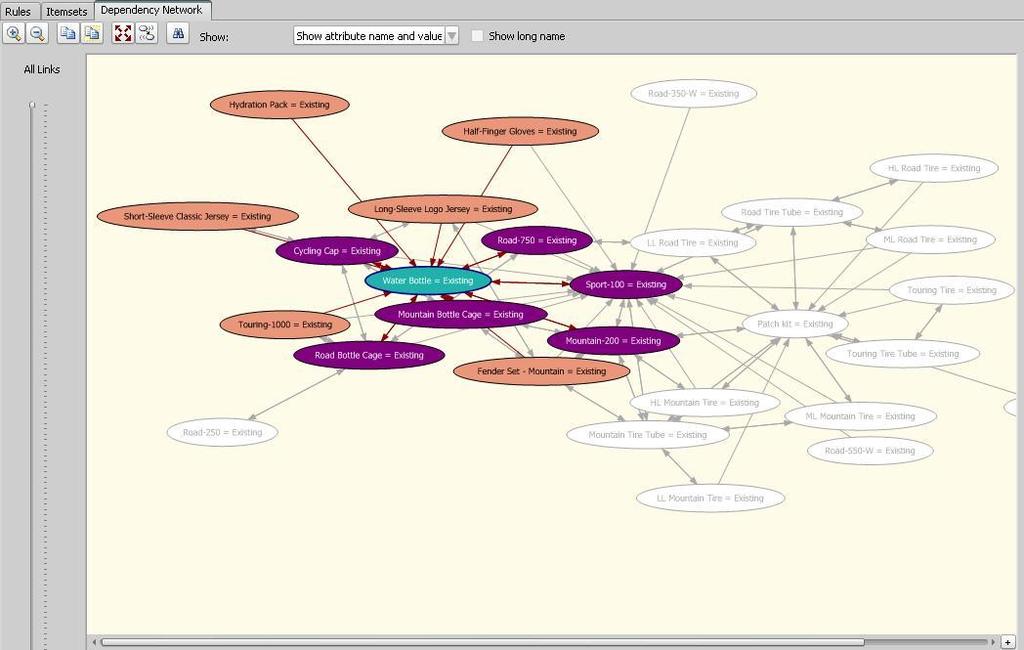The height and width of the screenshot is (650, 1024).
Task: Click the All Links label
Action: click(x=42, y=69)
